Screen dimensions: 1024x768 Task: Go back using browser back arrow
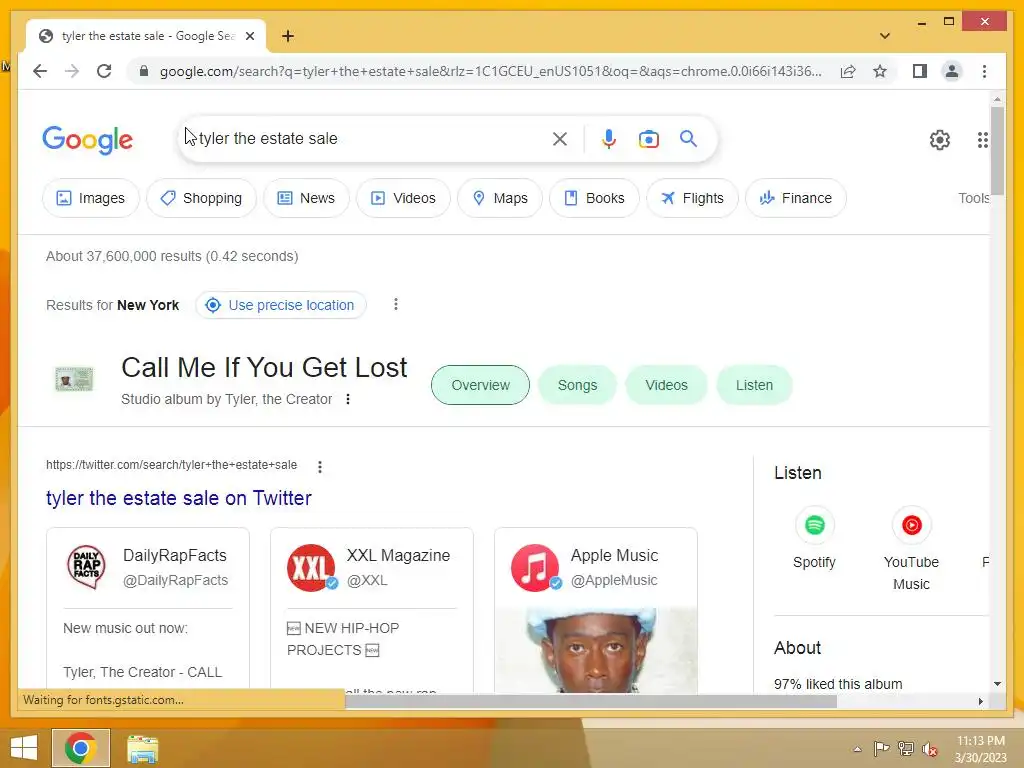tap(40, 71)
